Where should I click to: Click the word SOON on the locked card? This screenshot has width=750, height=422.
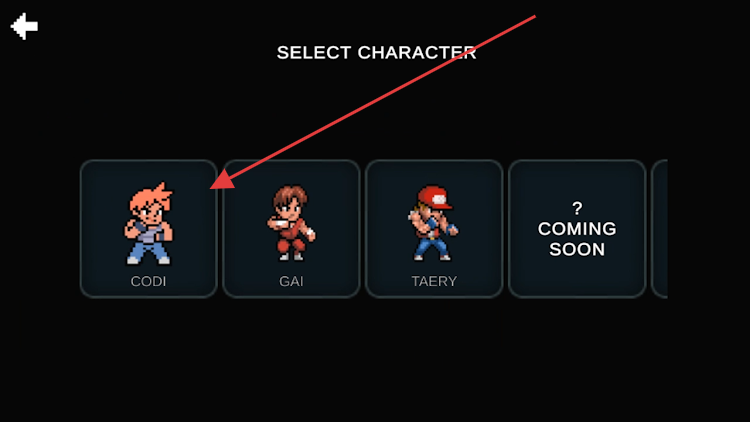(x=577, y=249)
